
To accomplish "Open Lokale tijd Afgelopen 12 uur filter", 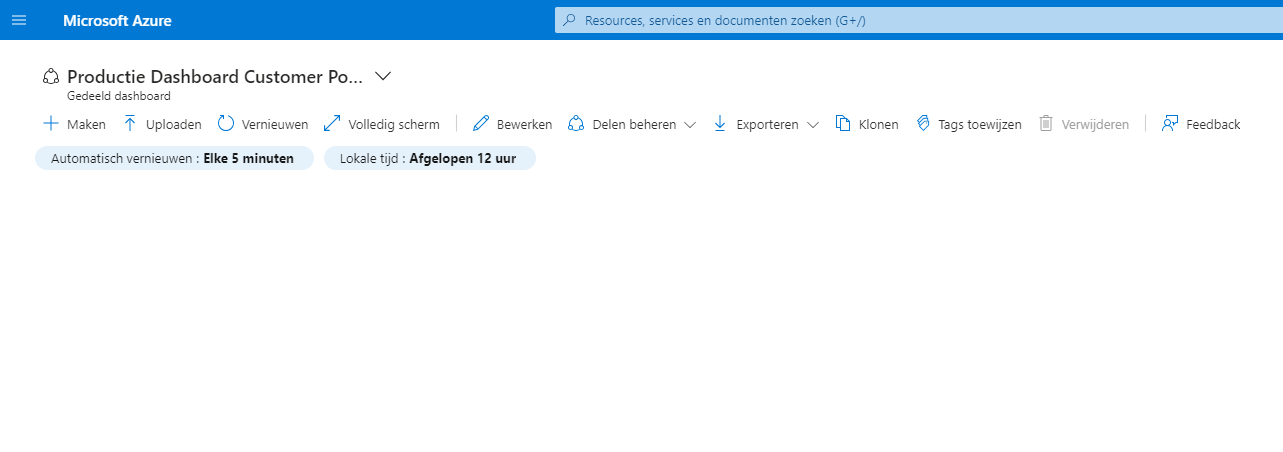I will tap(430, 158).
